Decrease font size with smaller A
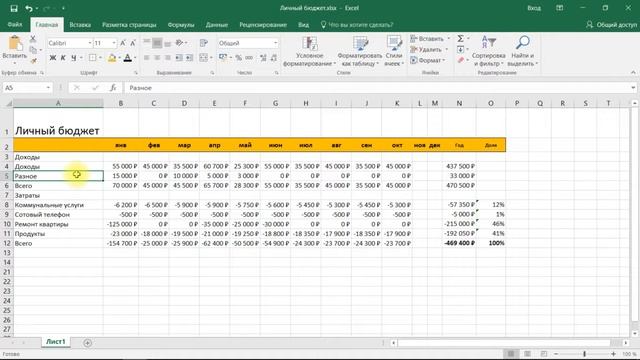 [133, 43]
